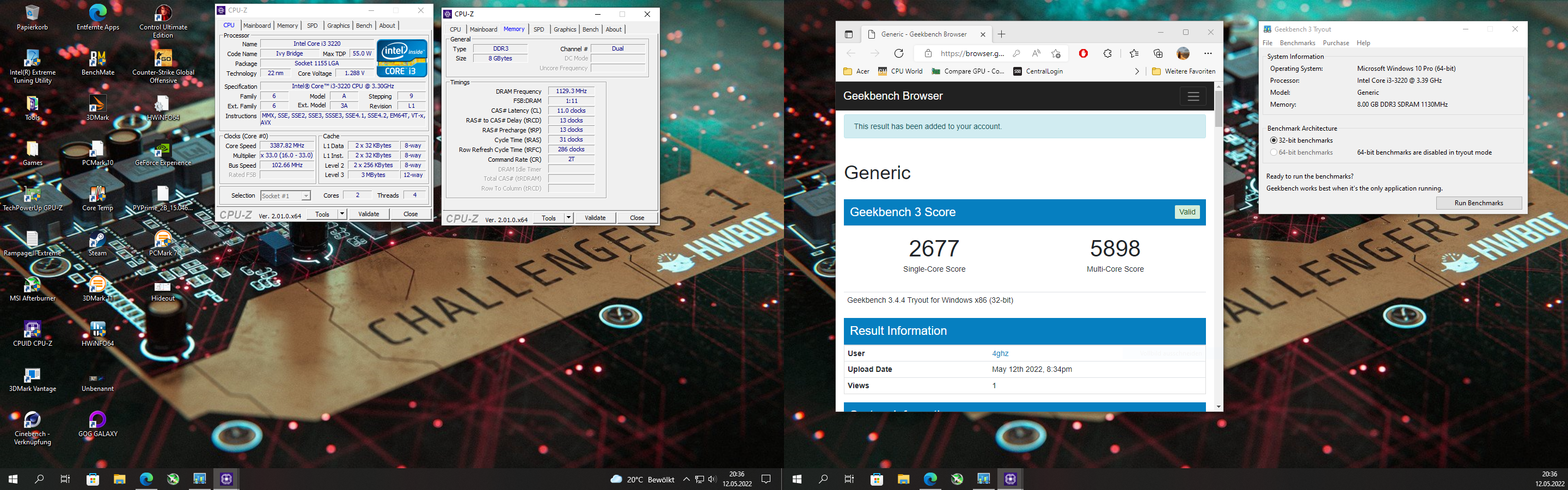Select the 3DMark Vantage desktop icon

pos(32,378)
